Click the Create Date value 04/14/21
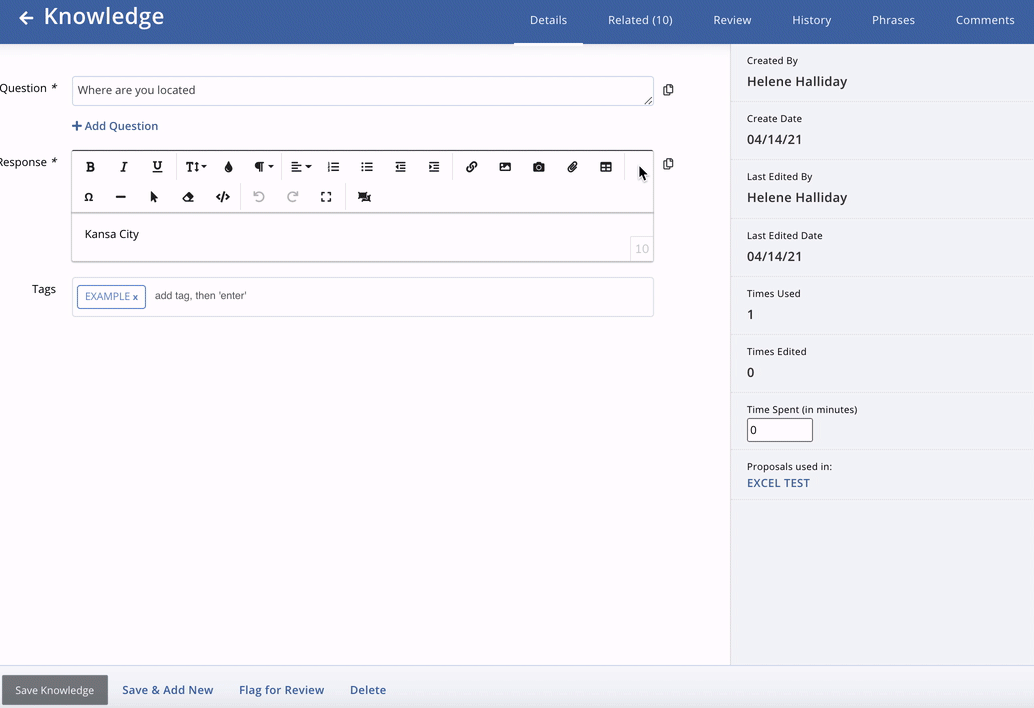 pyautogui.click(x=774, y=140)
